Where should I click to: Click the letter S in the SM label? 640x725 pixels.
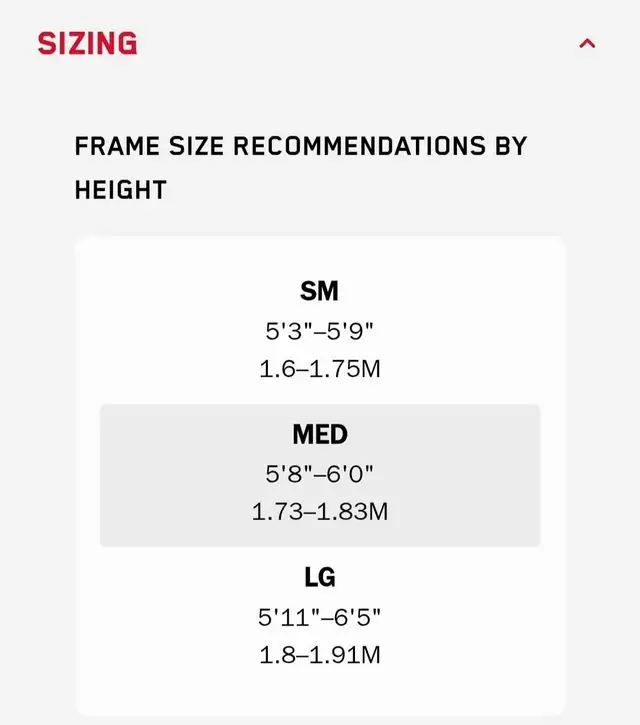click(x=308, y=291)
